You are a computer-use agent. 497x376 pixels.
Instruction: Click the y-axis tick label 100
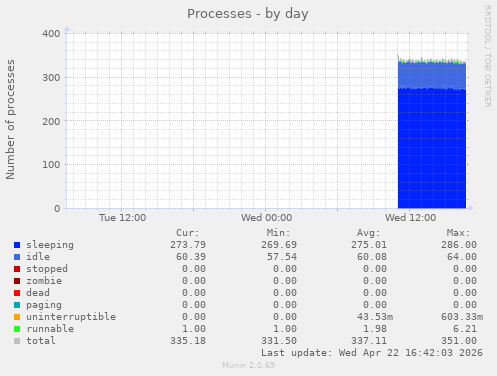pyautogui.click(x=51, y=165)
